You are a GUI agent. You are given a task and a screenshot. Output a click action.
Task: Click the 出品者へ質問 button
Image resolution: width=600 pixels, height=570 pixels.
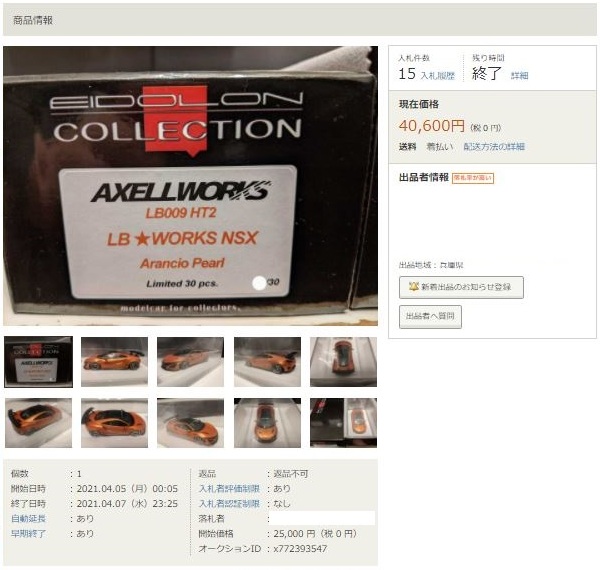click(430, 316)
